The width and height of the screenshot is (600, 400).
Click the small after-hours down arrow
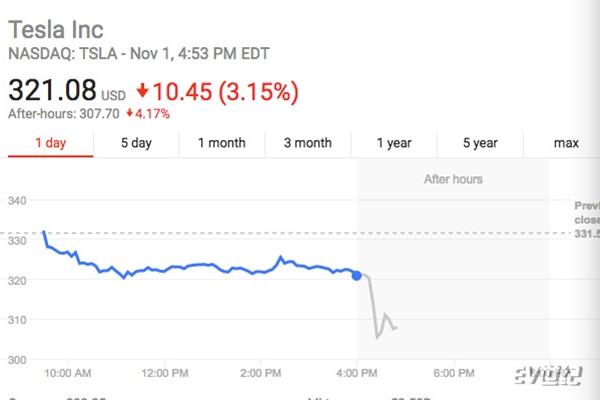(x=130, y=113)
